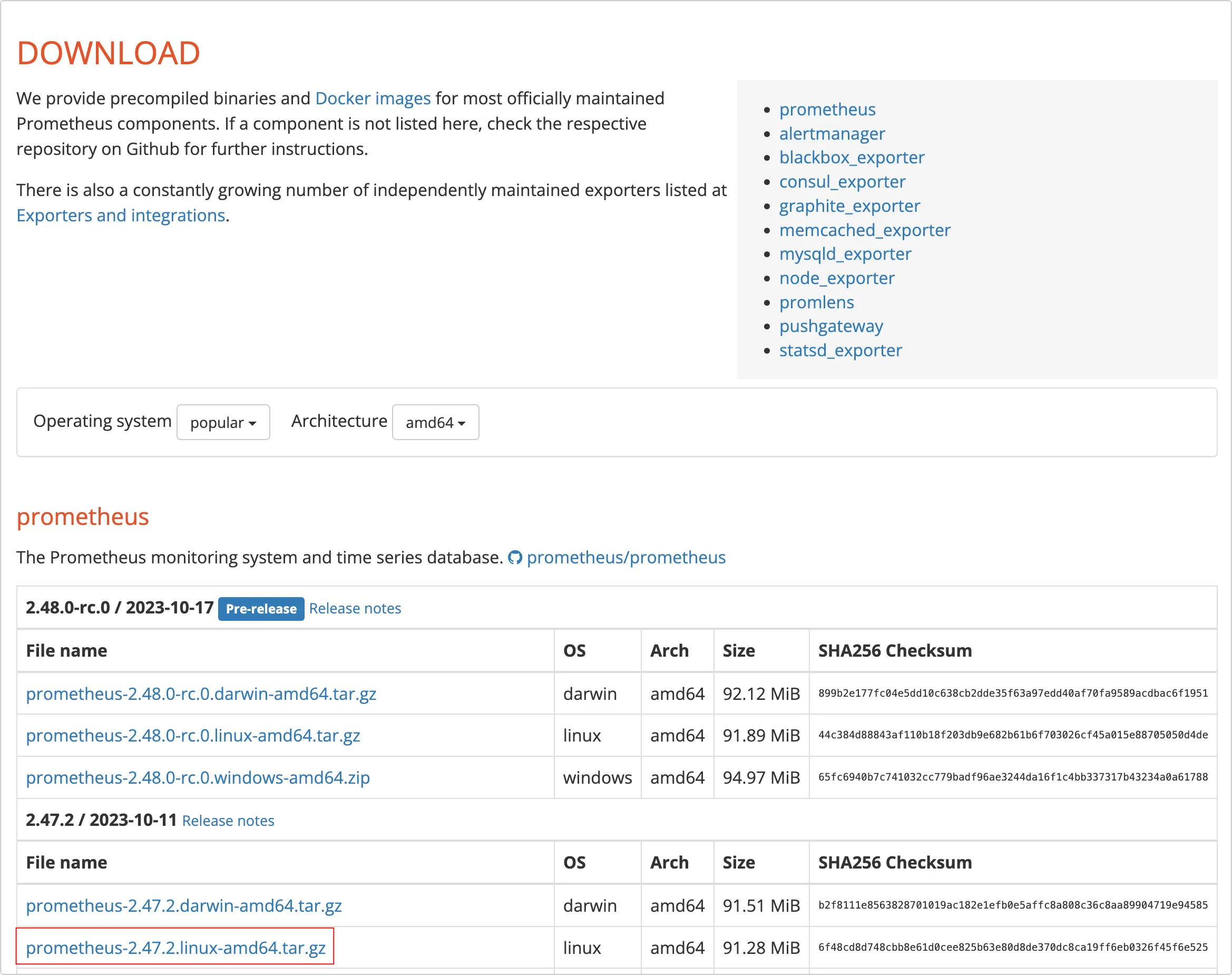Download prometheus-2.48.0-rc.0.windows-amd64.zip
The height and width of the screenshot is (975, 1232).
(x=198, y=777)
